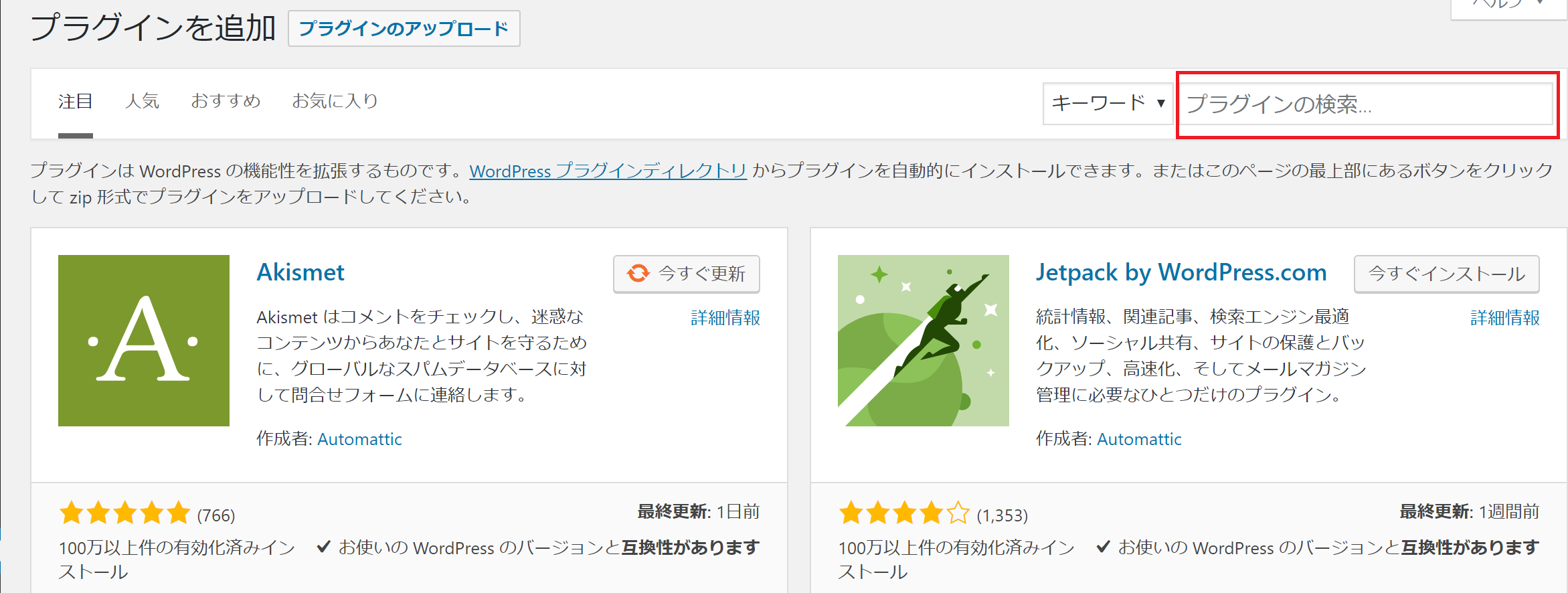This screenshot has height=593, width=1568.
Task: Click the Jetpack description paragraph
Action: click(x=1201, y=355)
